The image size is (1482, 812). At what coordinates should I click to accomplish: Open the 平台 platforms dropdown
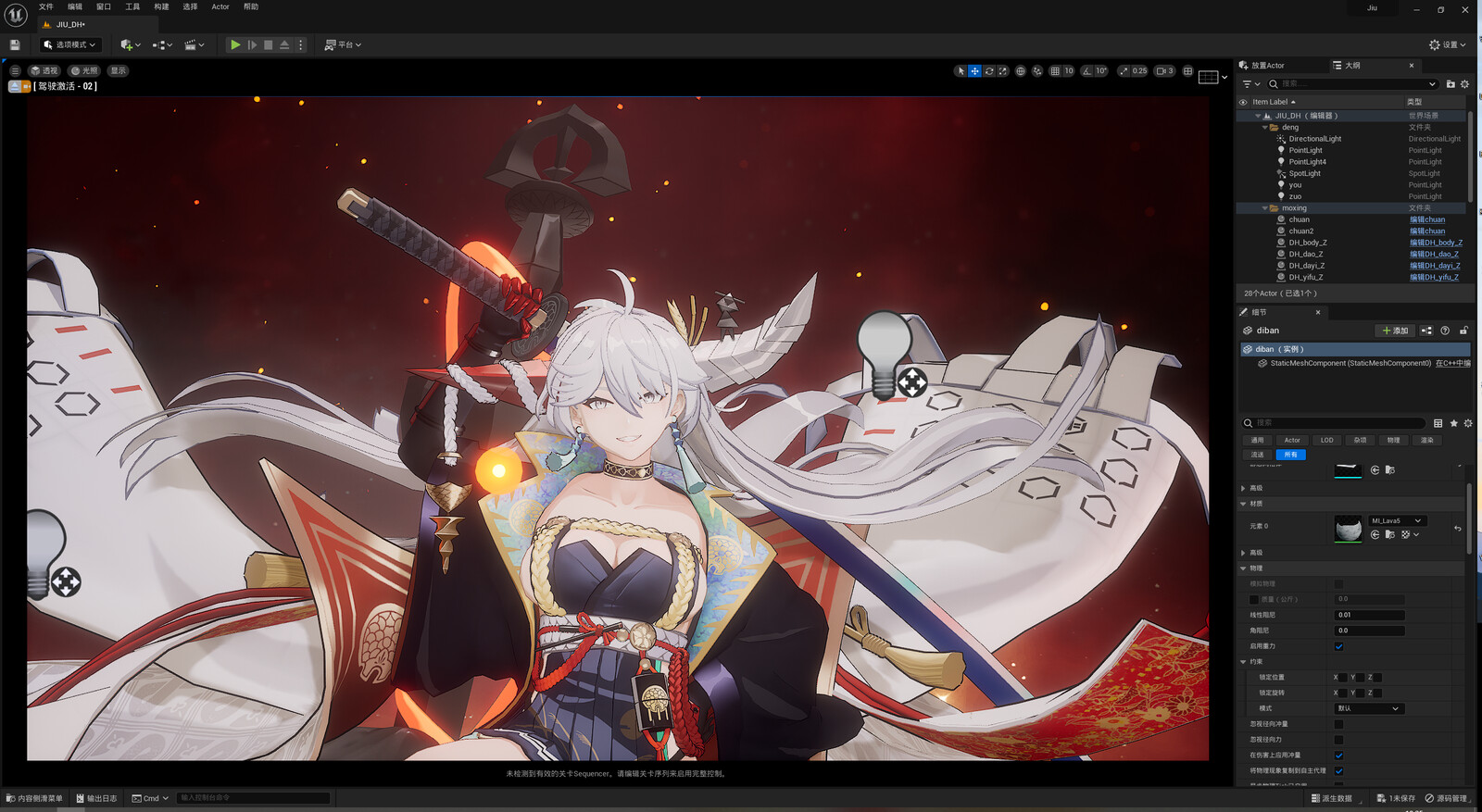tap(343, 44)
